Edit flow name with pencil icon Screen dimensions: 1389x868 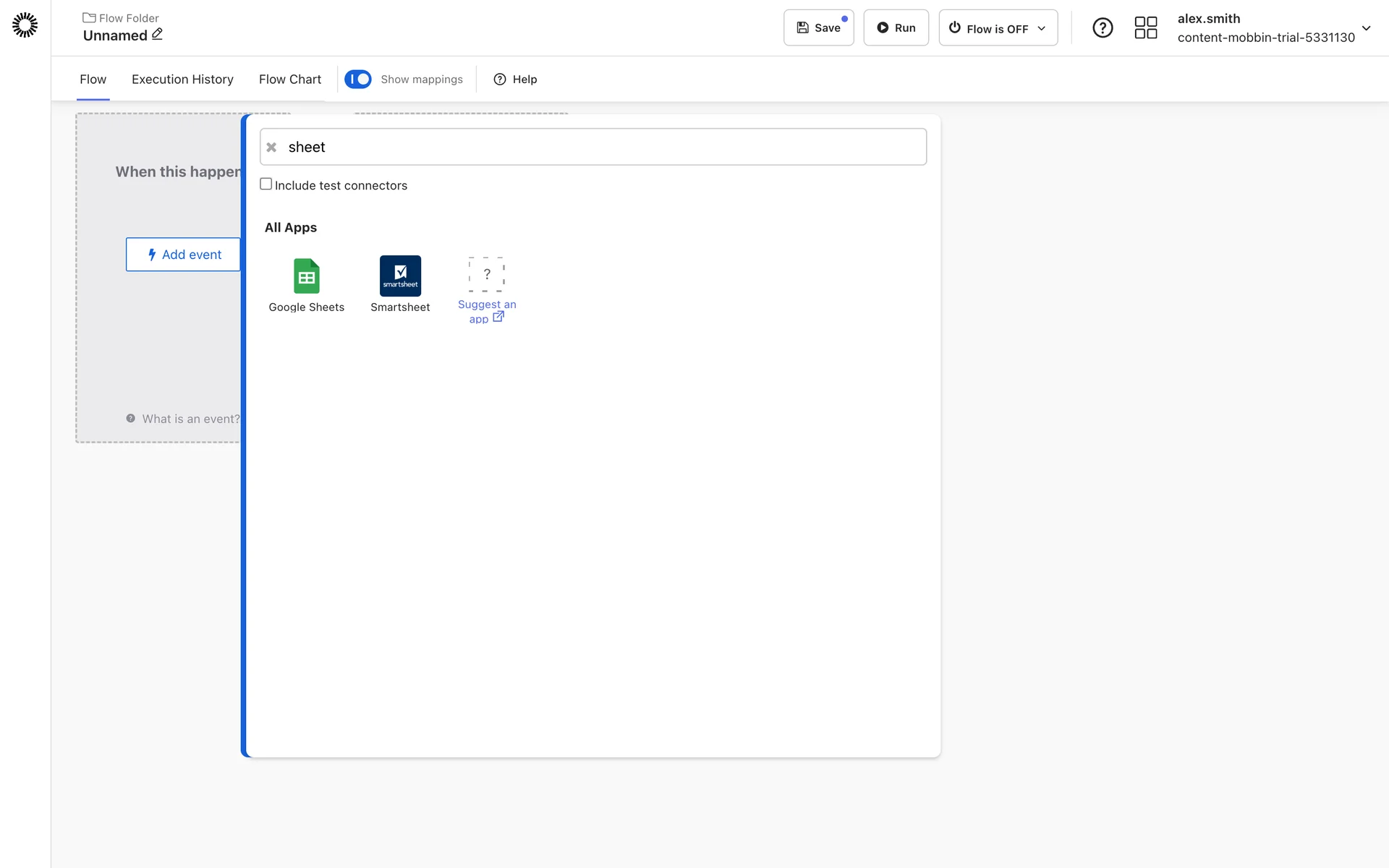[x=157, y=34]
